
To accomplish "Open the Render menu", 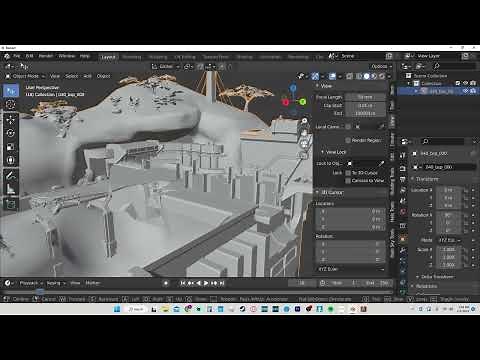I will point(46,56).
